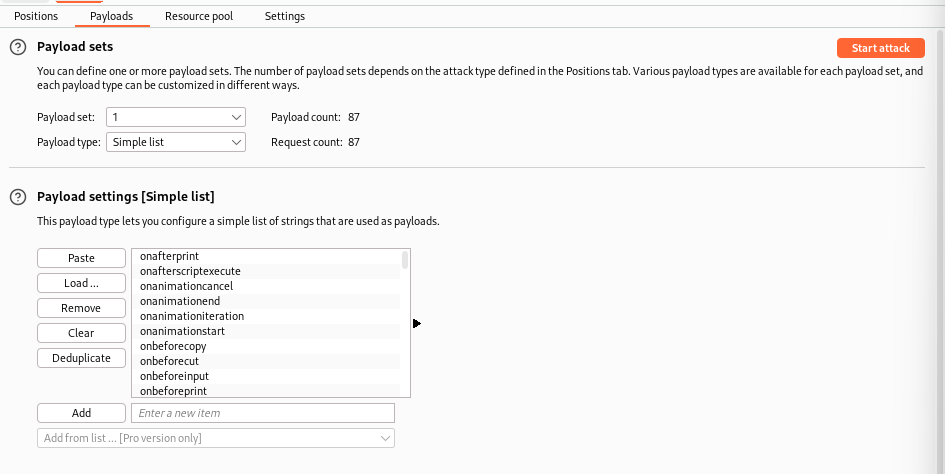Click the Add button
The image size is (945, 474).
[x=81, y=413]
